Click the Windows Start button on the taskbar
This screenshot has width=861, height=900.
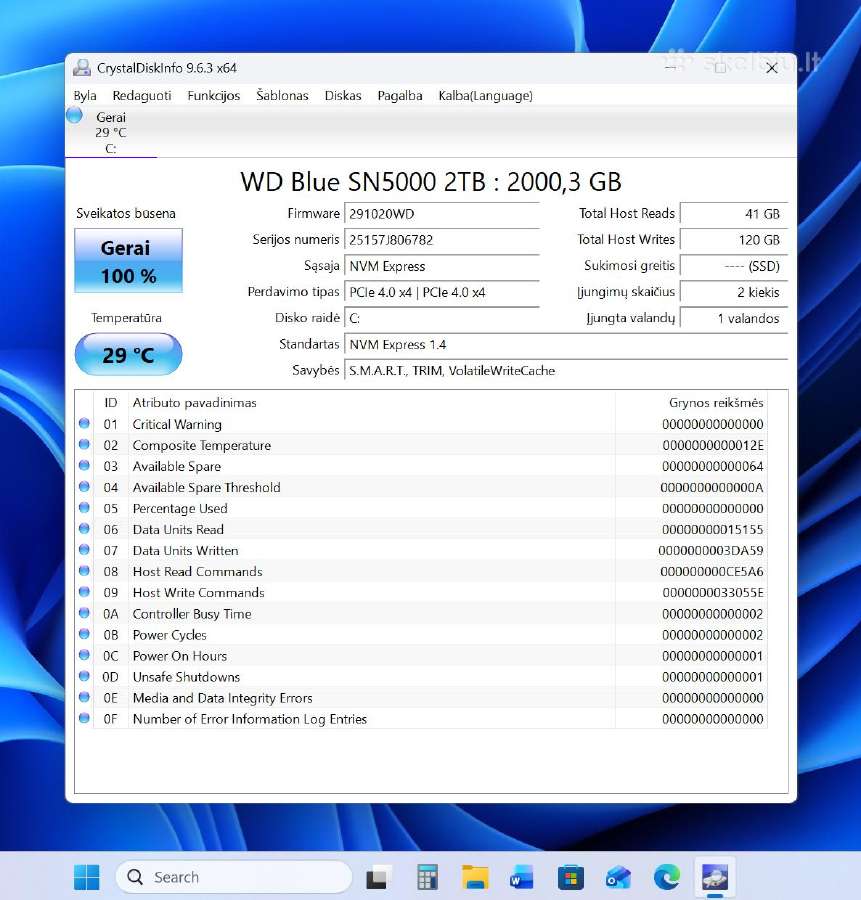coord(87,877)
